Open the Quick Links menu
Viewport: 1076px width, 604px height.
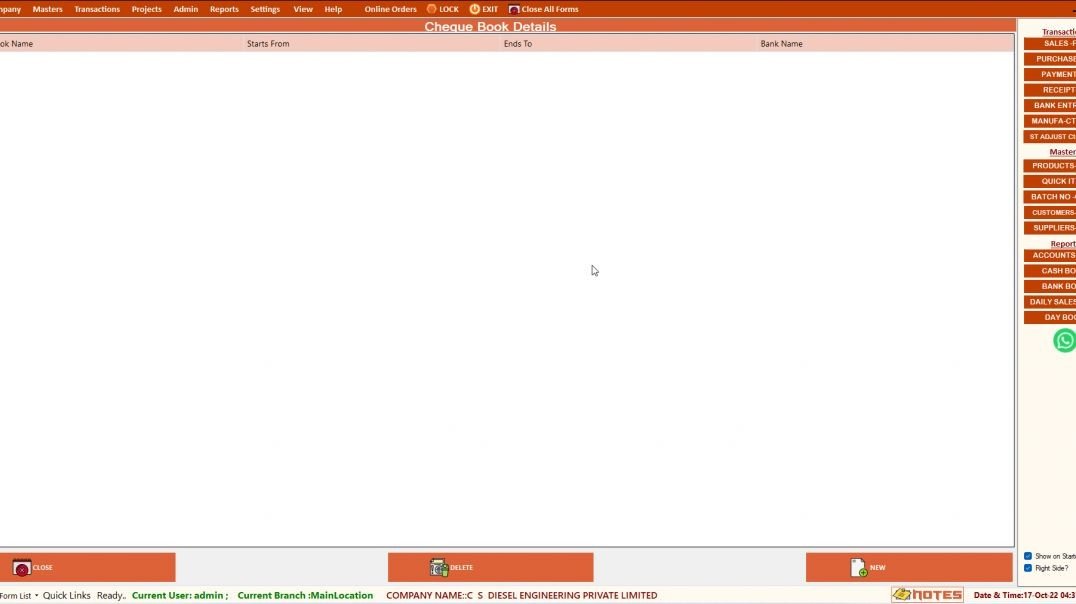tap(66, 595)
